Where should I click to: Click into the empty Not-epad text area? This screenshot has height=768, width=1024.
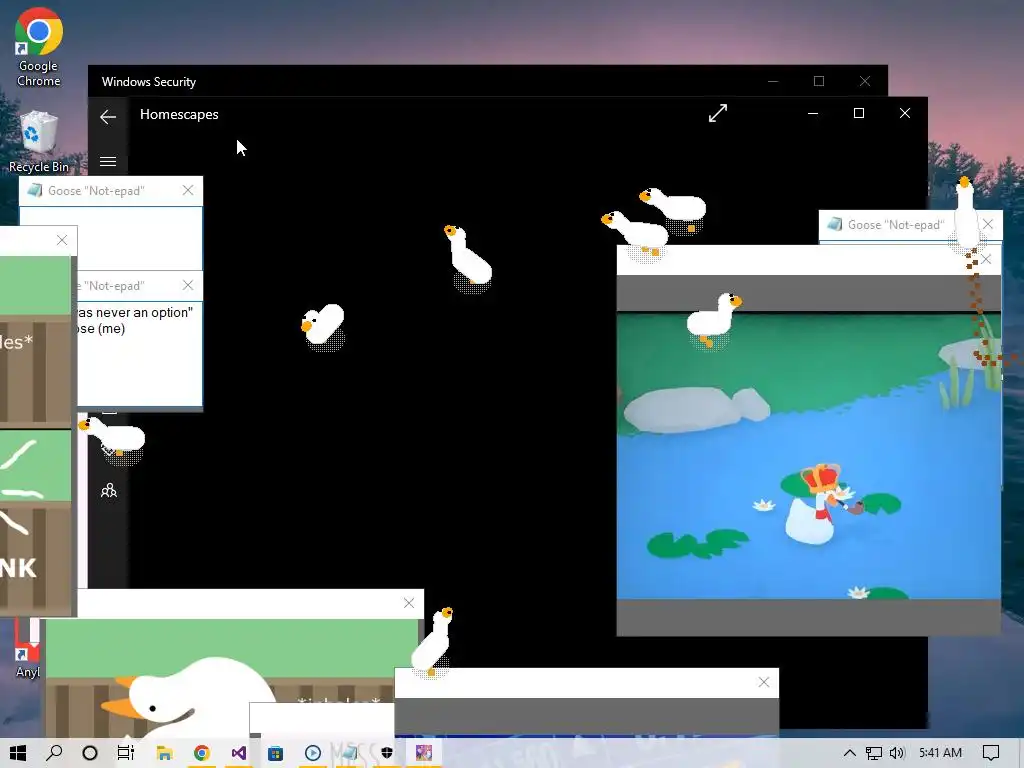point(111,238)
